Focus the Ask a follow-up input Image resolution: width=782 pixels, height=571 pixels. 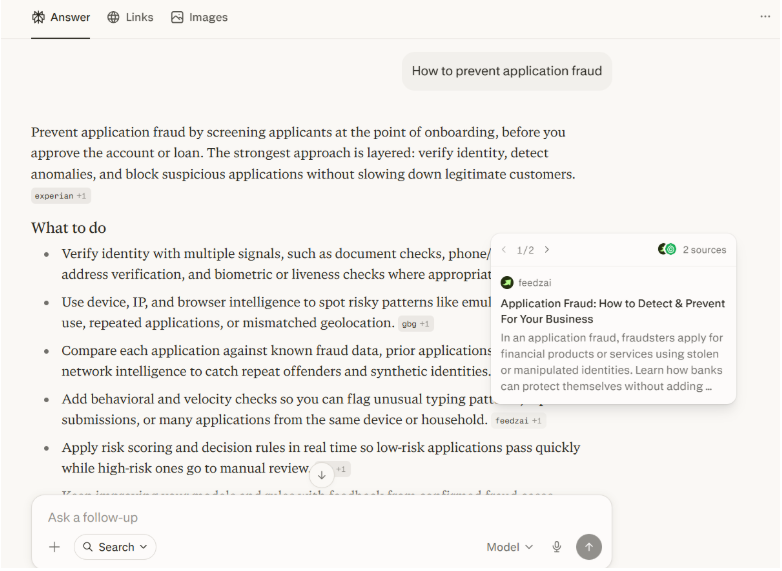point(322,518)
